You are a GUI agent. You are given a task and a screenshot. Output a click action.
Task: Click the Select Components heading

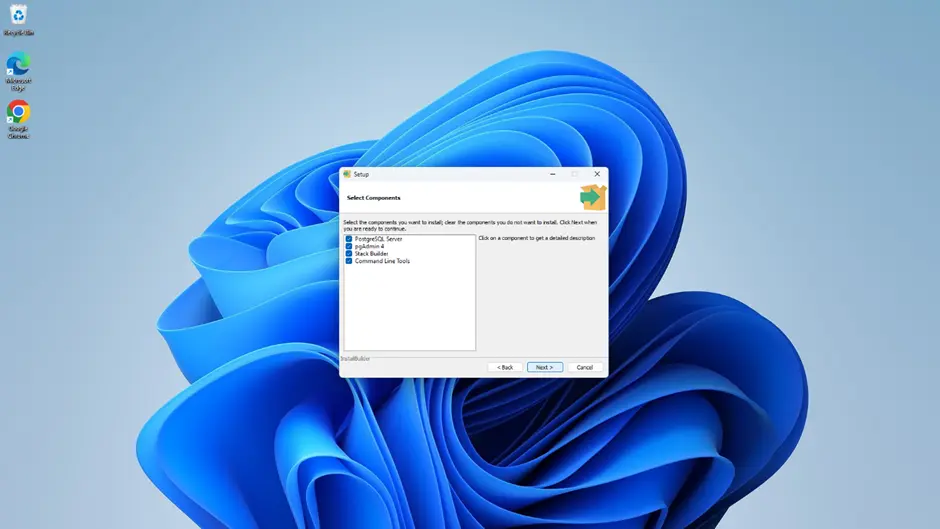click(x=373, y=197)
